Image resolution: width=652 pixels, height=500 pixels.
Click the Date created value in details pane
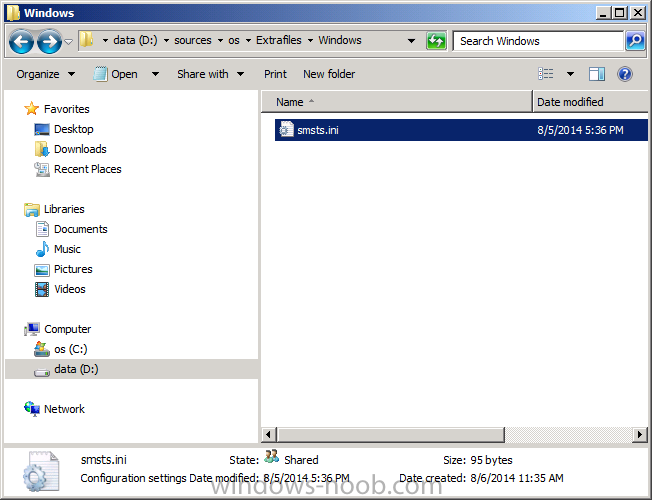click(517, 478)
